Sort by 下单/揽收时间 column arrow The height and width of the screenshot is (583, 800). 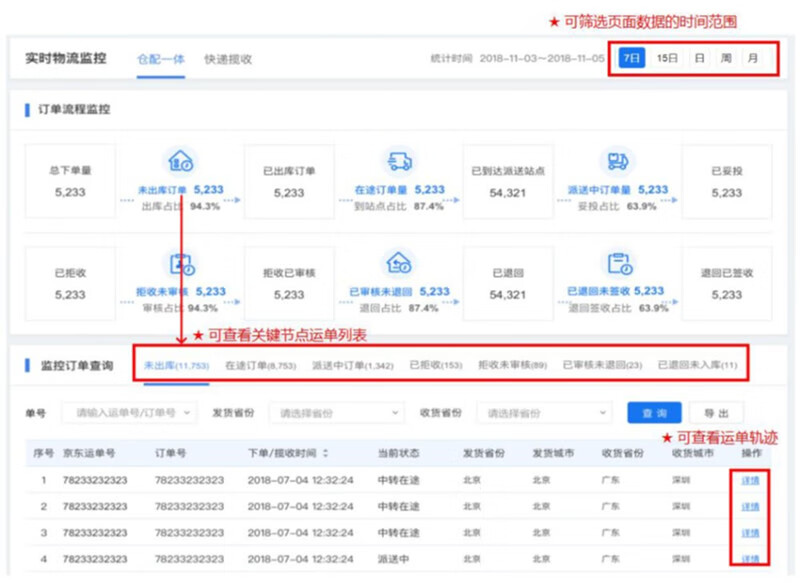pyautogui.click(x=325, y=453)
